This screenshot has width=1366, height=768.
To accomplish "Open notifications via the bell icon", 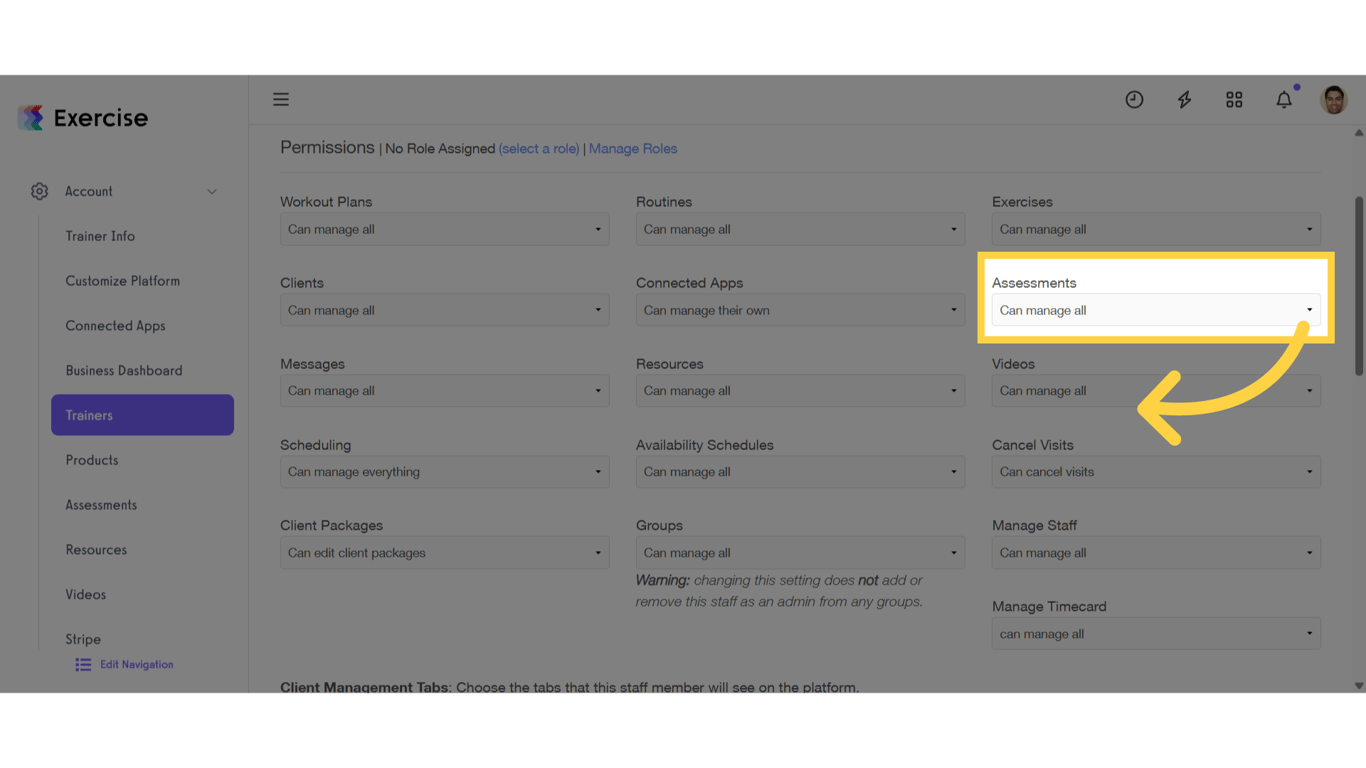I will (1284, 99).
